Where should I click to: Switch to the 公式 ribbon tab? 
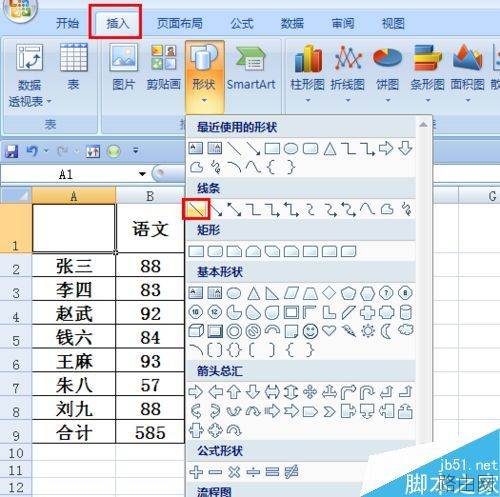pyautogui.click(x=242, y=23)
